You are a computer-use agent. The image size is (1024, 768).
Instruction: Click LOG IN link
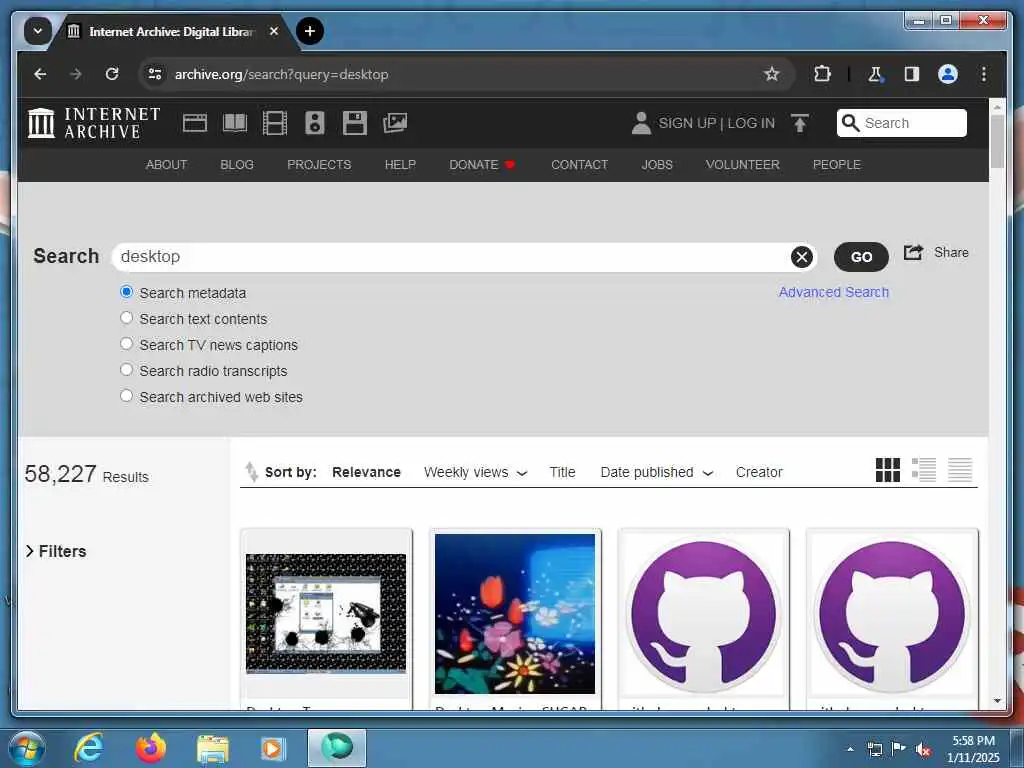[x=751, y=123]
